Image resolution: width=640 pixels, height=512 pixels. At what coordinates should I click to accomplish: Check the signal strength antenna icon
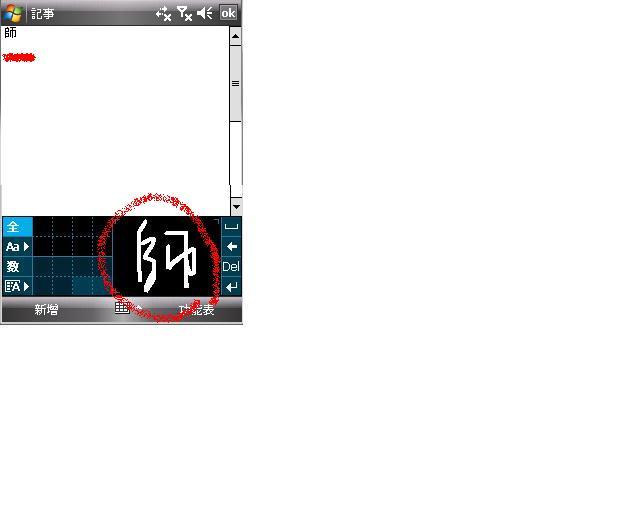pyautogui.click(x=185, y=13)
